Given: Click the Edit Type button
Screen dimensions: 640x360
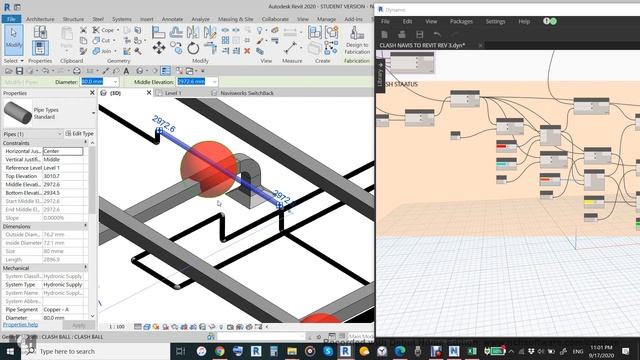Looking at the screenshot, I should (x=80, y=134).
